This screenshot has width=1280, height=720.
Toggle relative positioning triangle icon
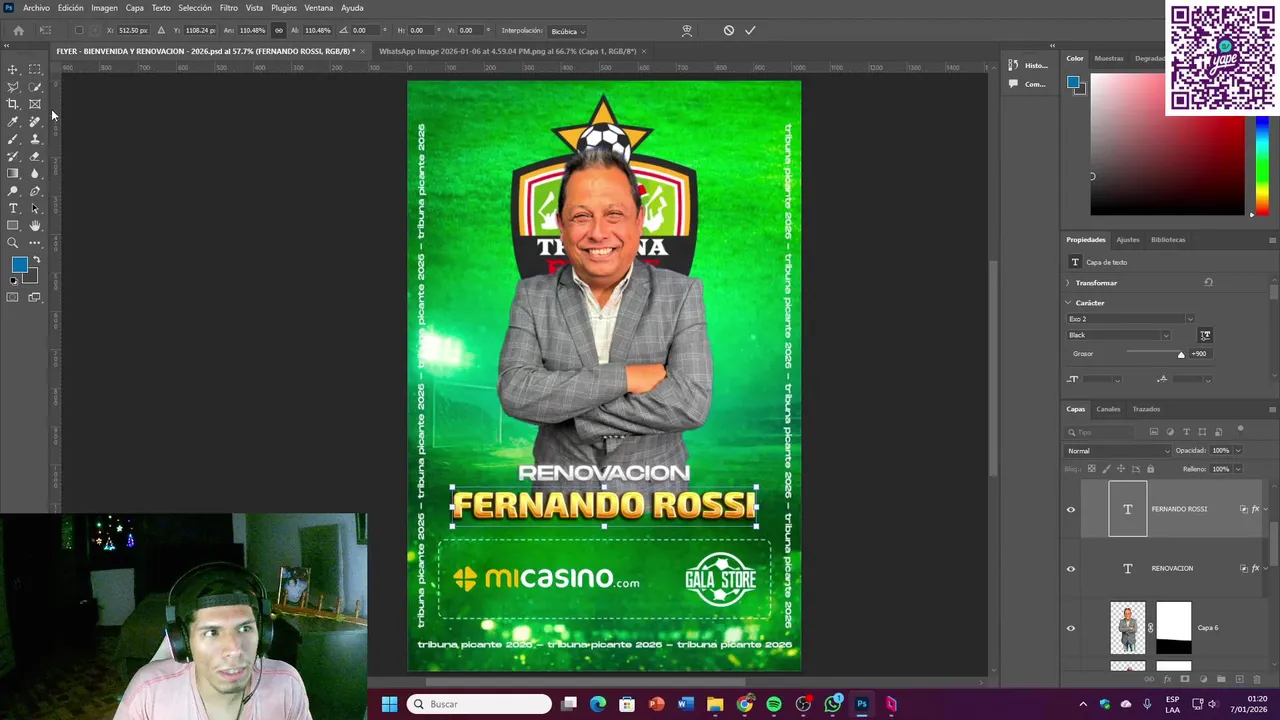[x=161, y=30]
